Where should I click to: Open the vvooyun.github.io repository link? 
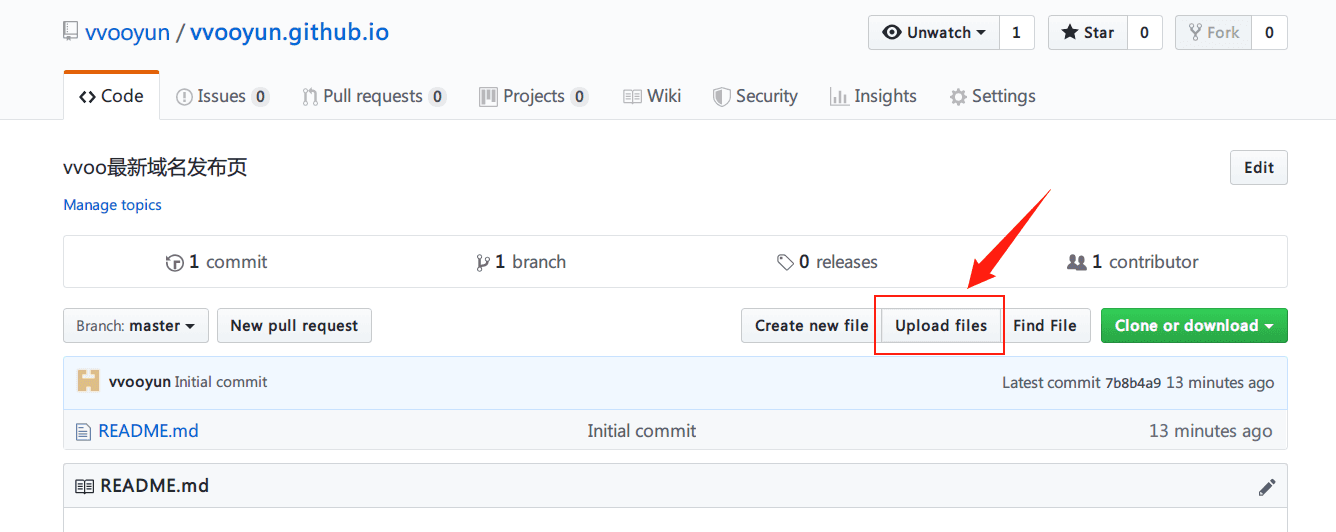(x=289, y=33)
